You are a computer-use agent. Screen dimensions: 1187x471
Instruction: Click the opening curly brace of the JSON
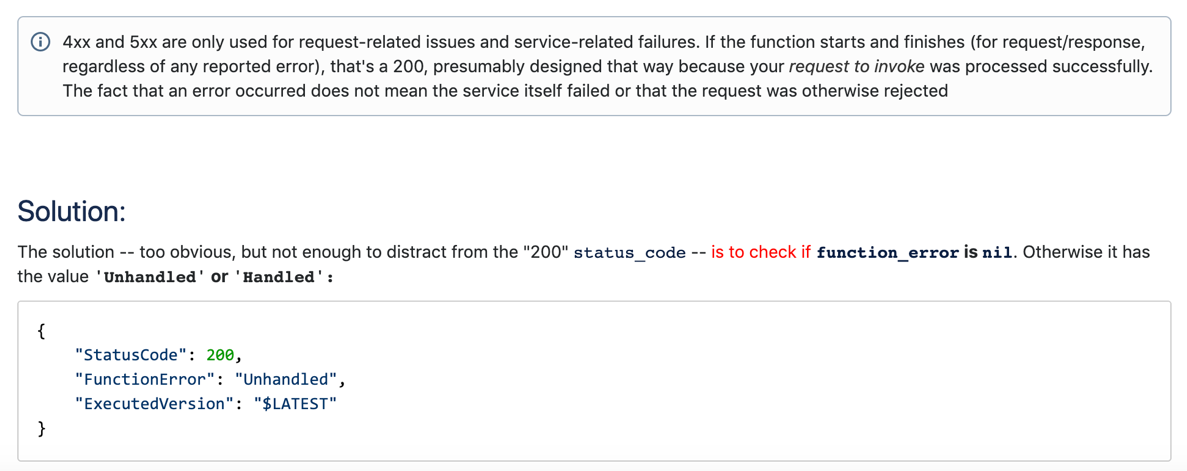tap(41, 331)
